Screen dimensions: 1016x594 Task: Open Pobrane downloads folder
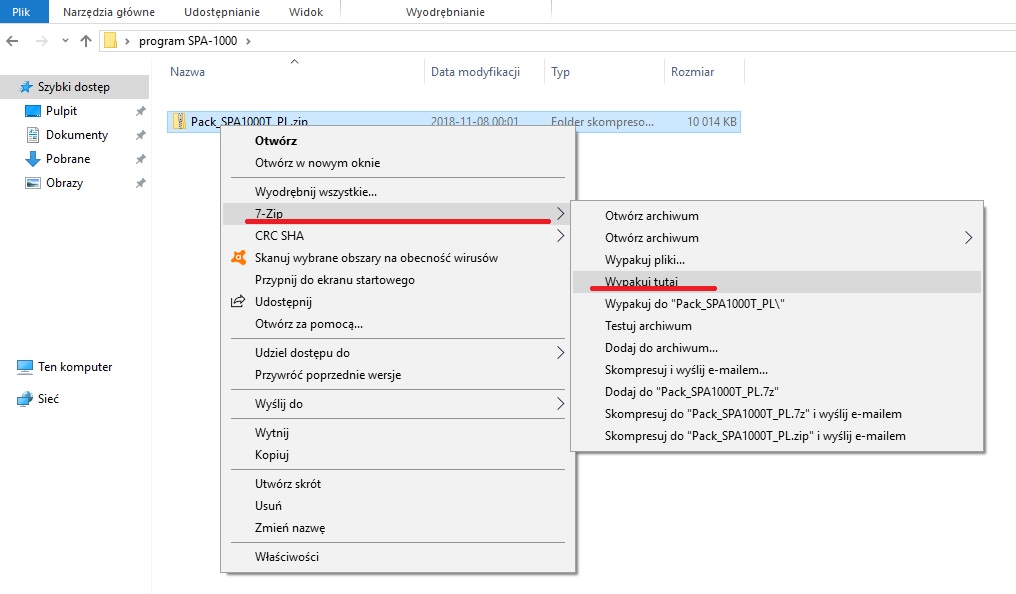click(x=67, y=159)
